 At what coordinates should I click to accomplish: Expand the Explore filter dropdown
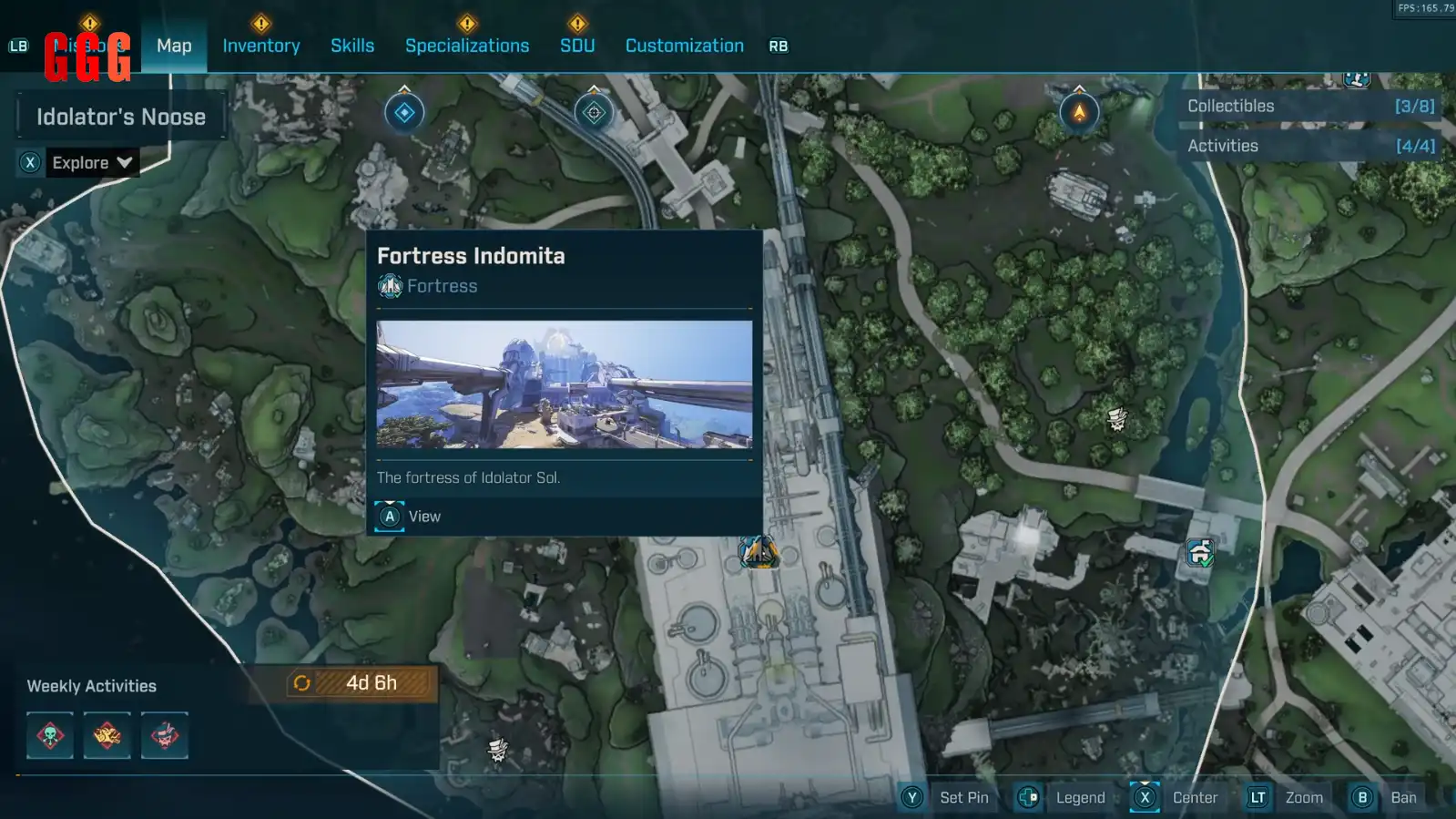click(x=93, y=162)
